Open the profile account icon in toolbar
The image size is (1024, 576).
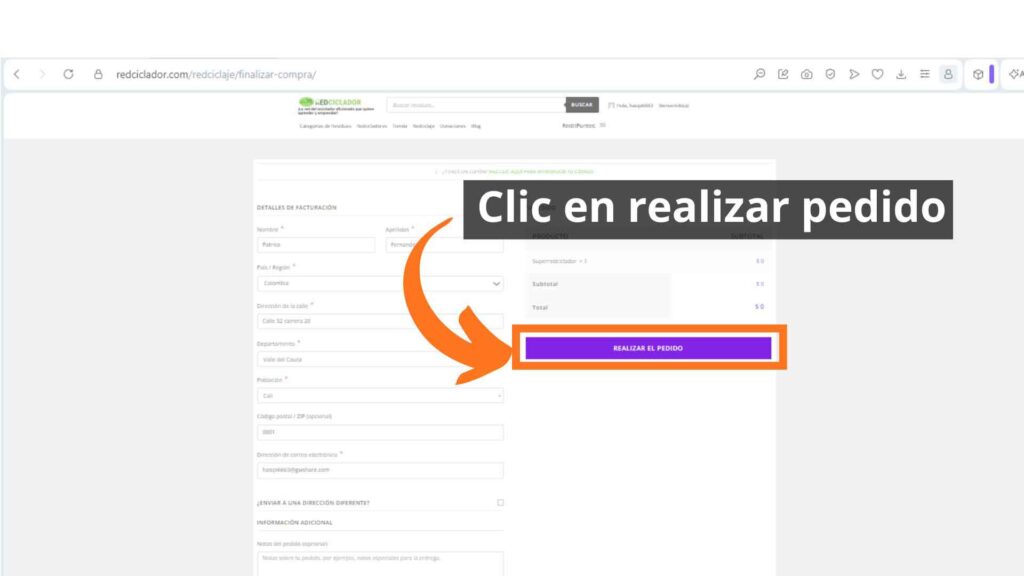tap(948, 74)
